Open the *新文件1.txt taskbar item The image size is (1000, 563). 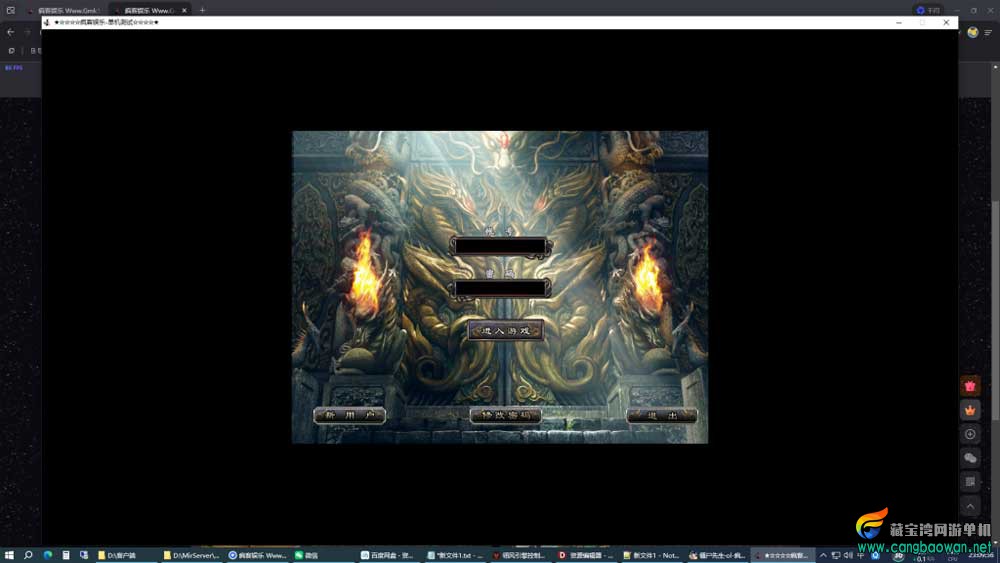(455, 555)
